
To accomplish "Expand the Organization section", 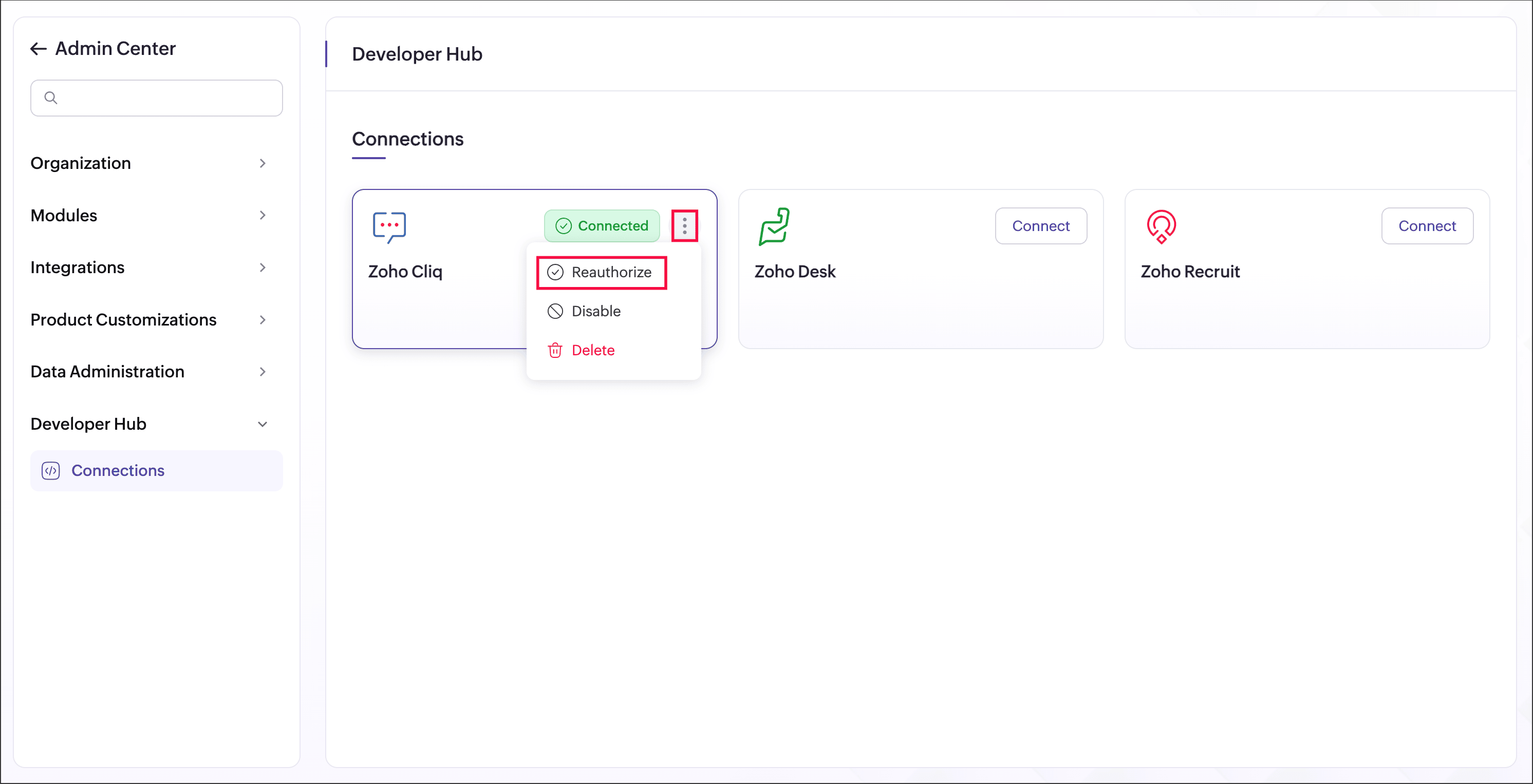I will coord(263,163).
